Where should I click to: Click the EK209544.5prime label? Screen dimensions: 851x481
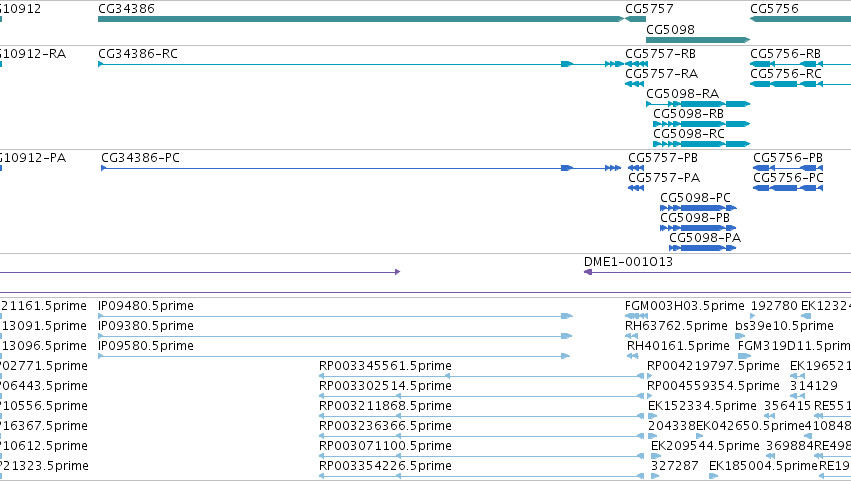(706, 446)
